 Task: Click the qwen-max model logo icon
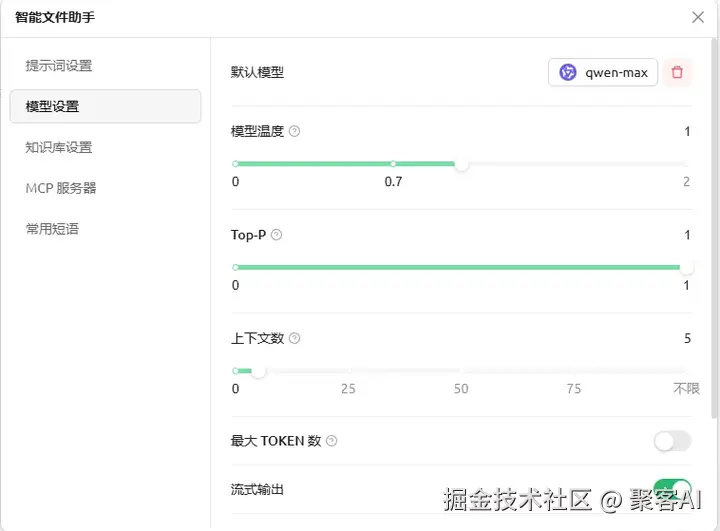tap(568, 72)
